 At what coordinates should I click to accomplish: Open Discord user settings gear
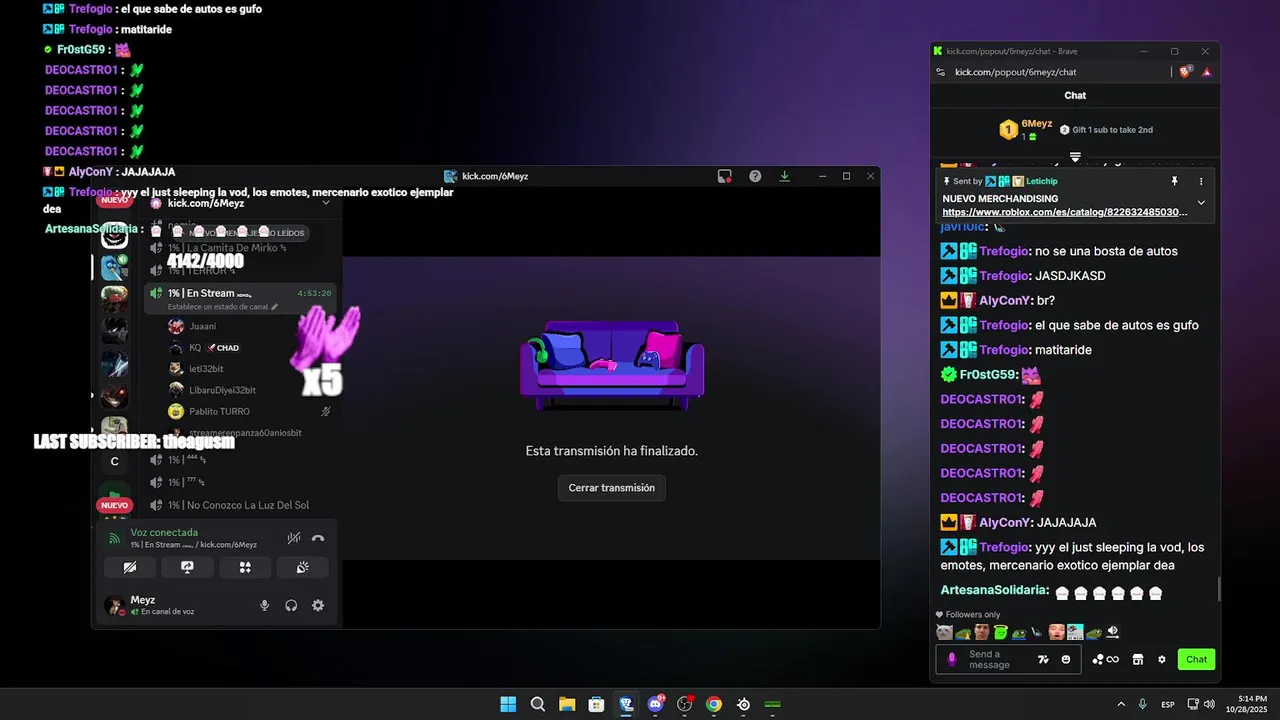[x=318, y=605]
